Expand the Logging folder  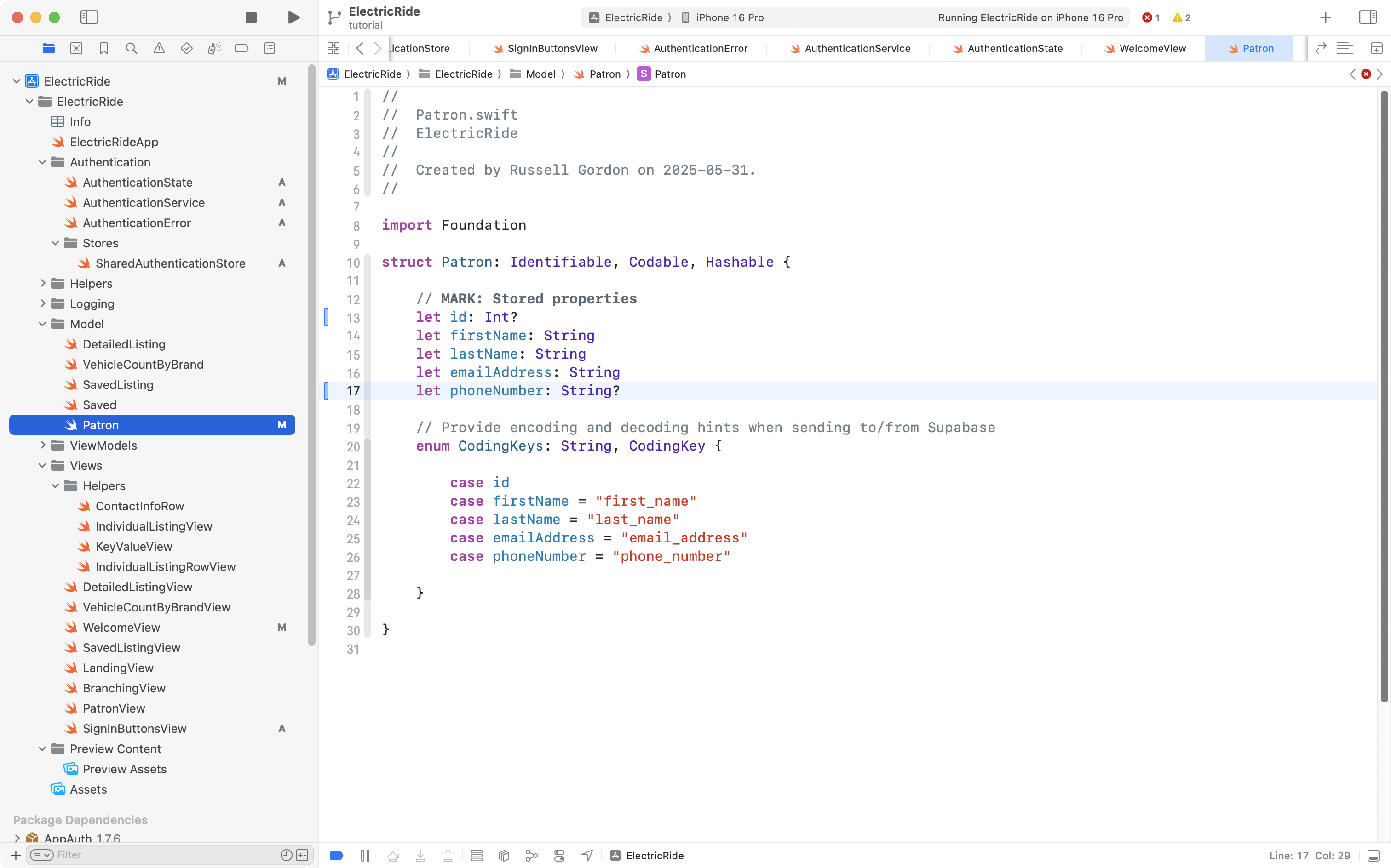(x=42, y=303)
